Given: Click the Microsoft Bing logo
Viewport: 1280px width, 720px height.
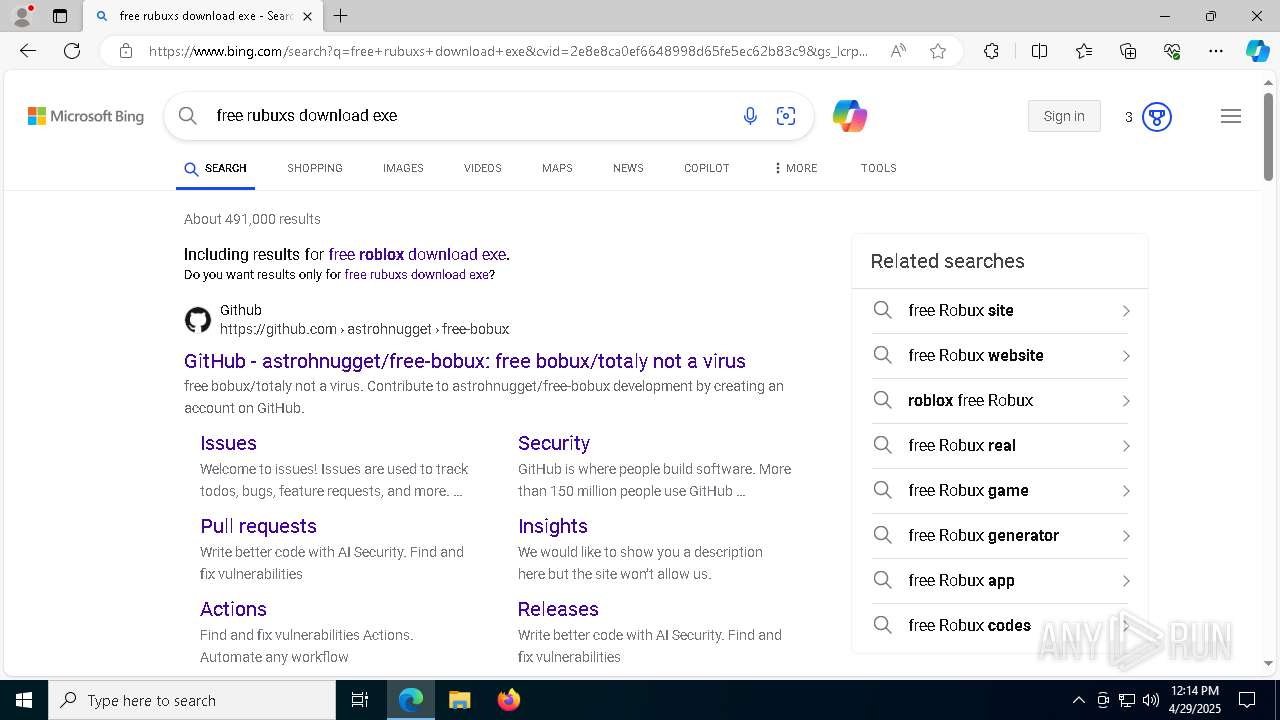Looking at the screenshot, I should pyautogui.click(x=86, y=116).
